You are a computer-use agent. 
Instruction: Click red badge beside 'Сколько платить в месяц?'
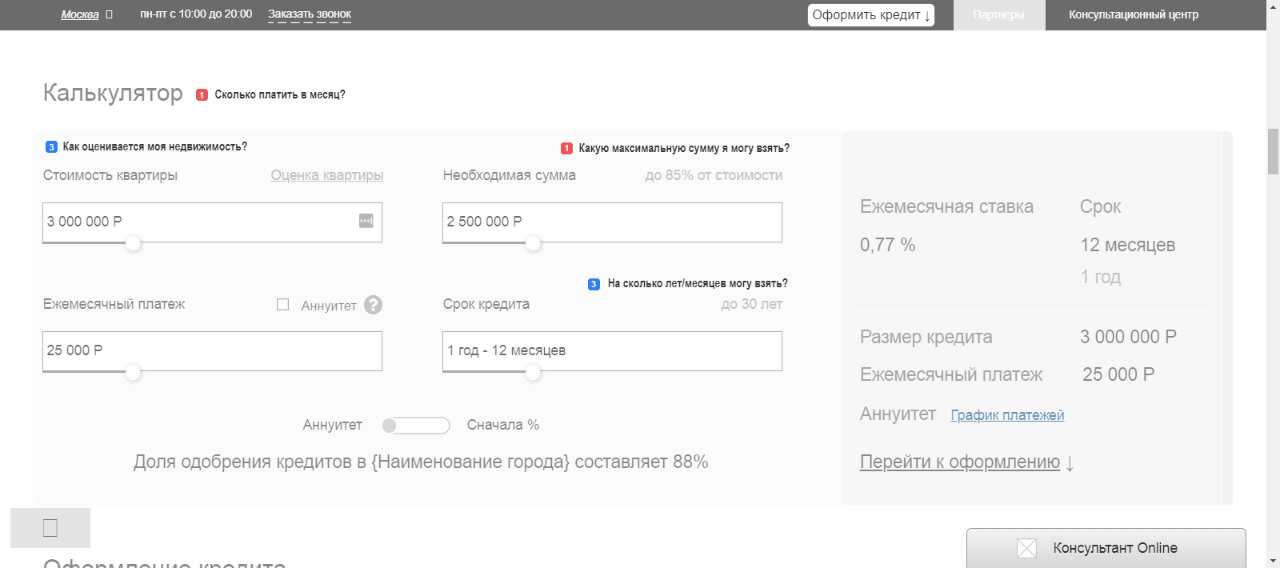[202, 95]
